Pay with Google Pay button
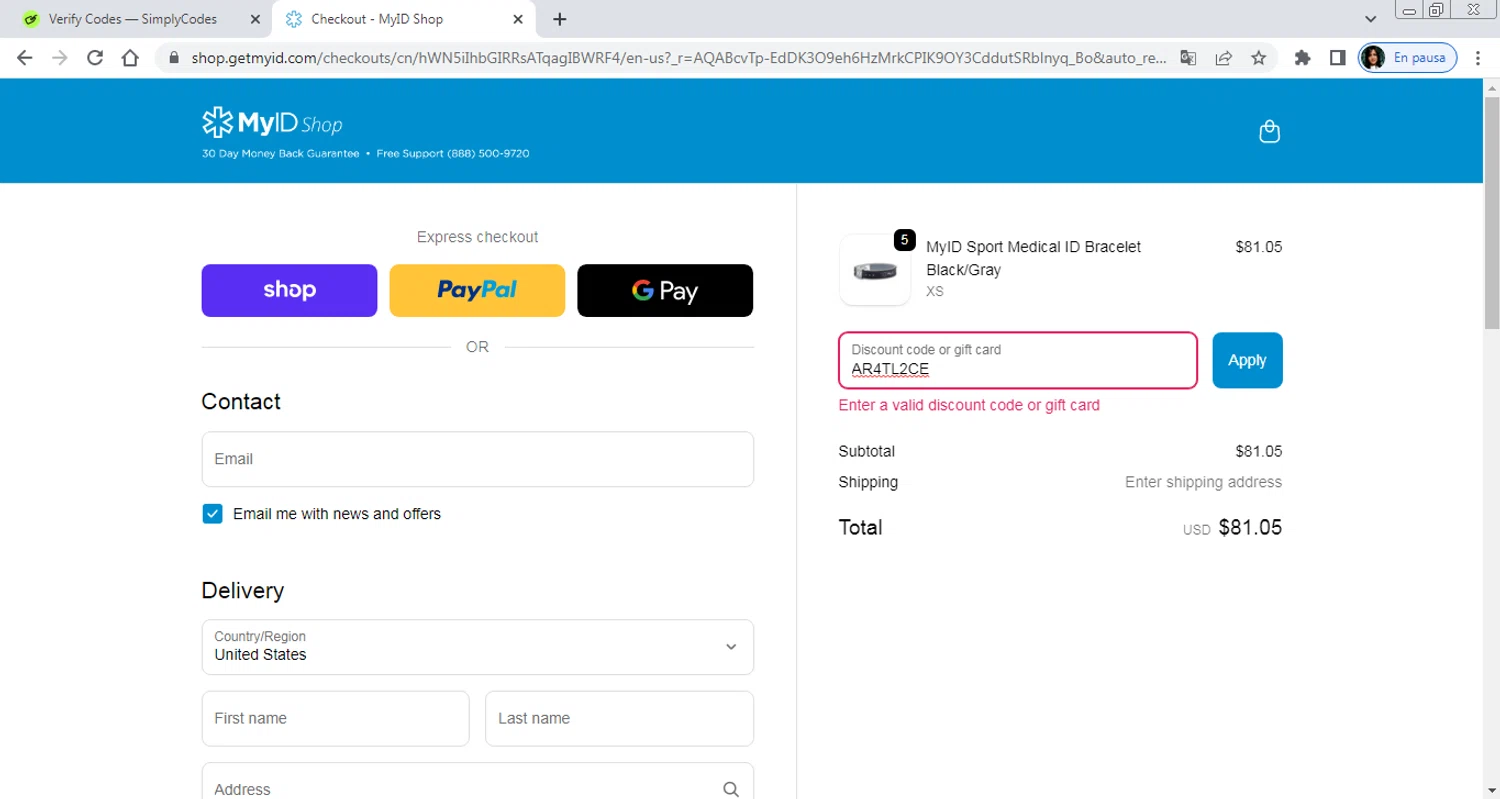1500x799 pixels. (665, 290)
